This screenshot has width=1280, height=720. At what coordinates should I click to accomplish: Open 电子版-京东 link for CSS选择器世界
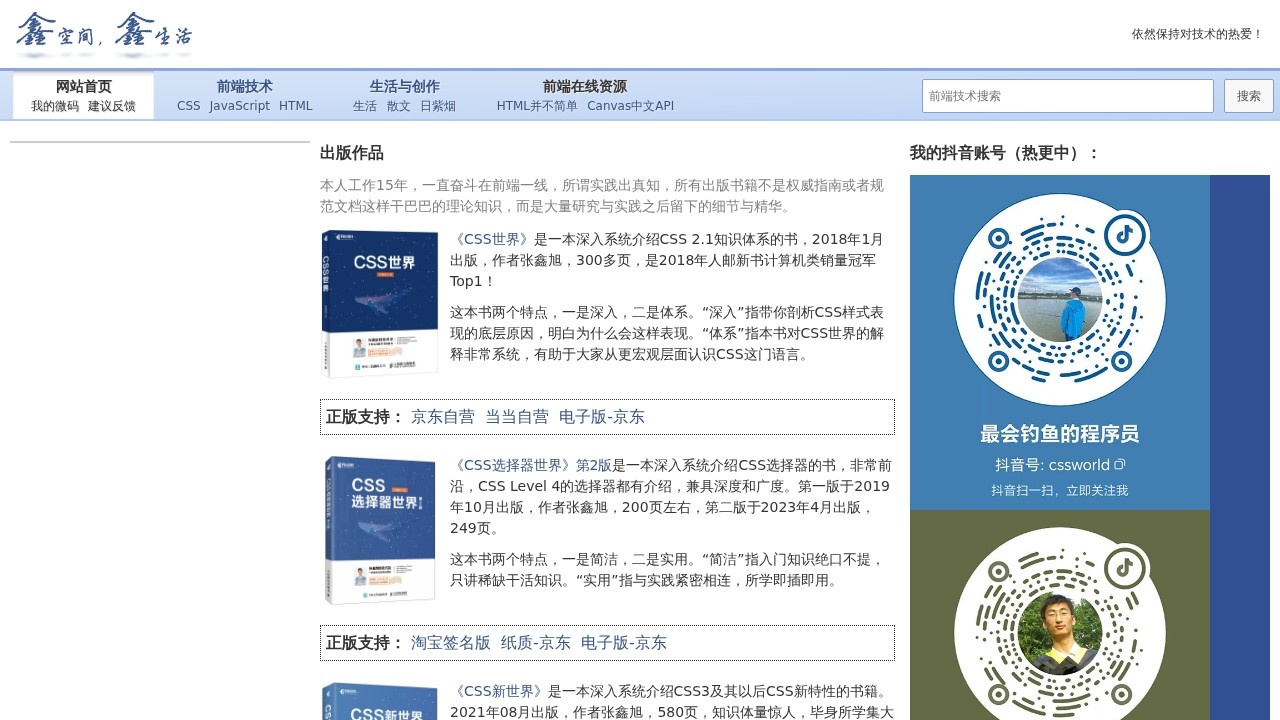pyautogui.click(x=624, y=643)
